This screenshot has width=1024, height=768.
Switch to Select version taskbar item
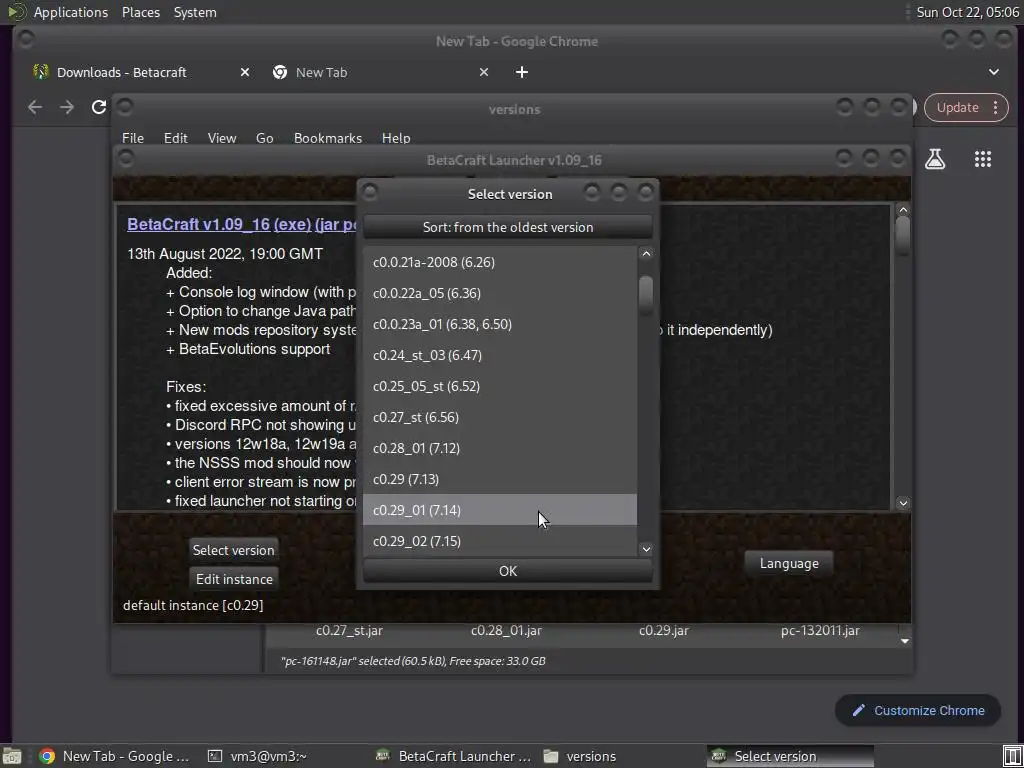click(x=790, y=756)
